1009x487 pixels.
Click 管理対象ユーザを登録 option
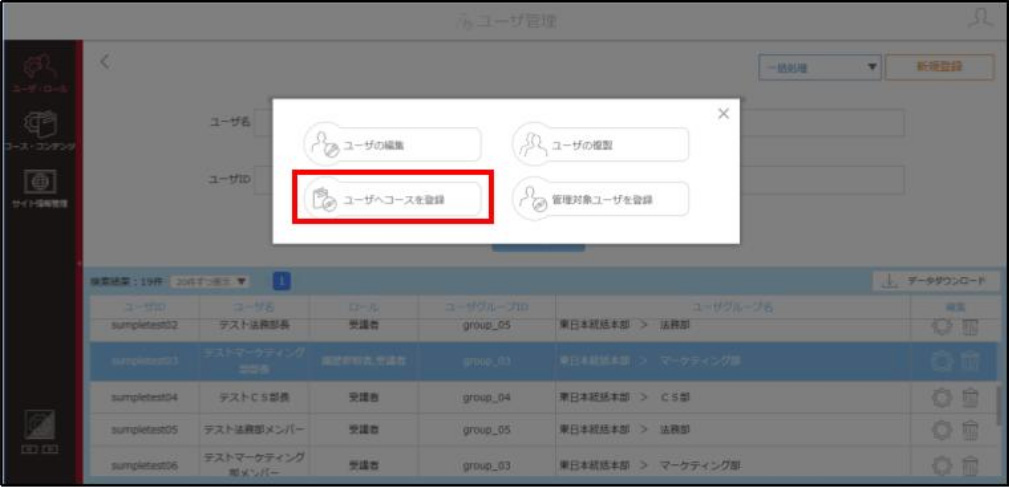tap(600, 199)
